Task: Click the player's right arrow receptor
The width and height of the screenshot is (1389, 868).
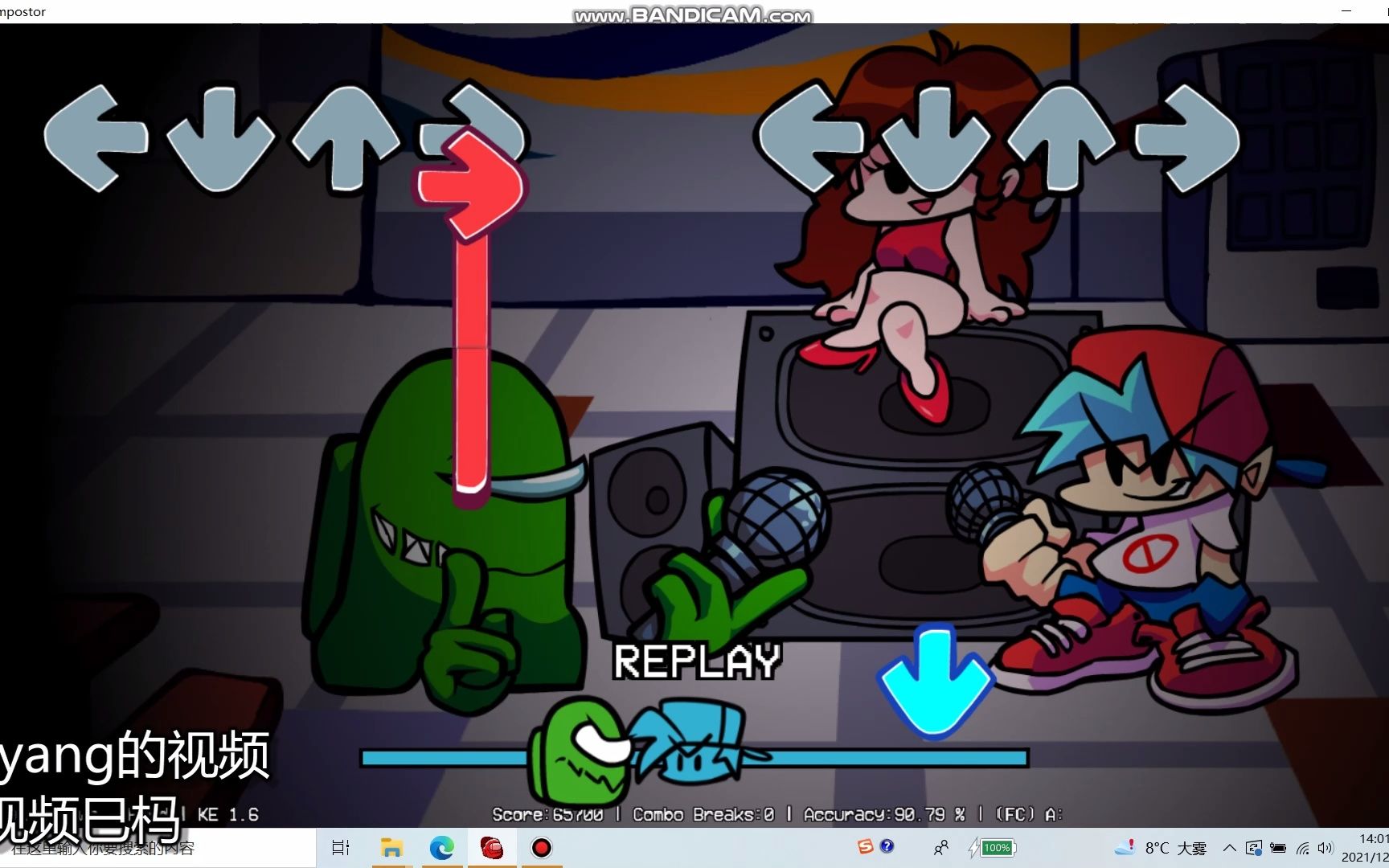Action: coord(1186,140)
